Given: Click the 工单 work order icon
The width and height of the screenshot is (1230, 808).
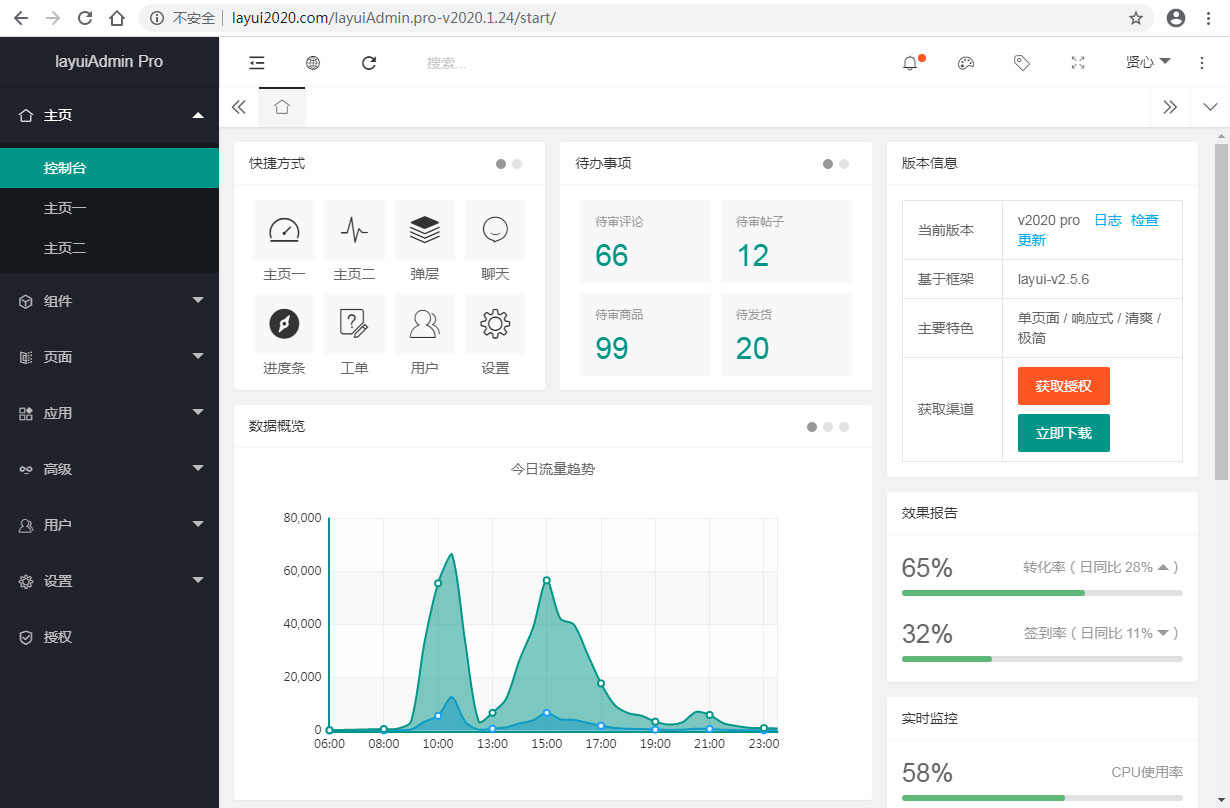Looking at the screenshot, I should [354, 325].
